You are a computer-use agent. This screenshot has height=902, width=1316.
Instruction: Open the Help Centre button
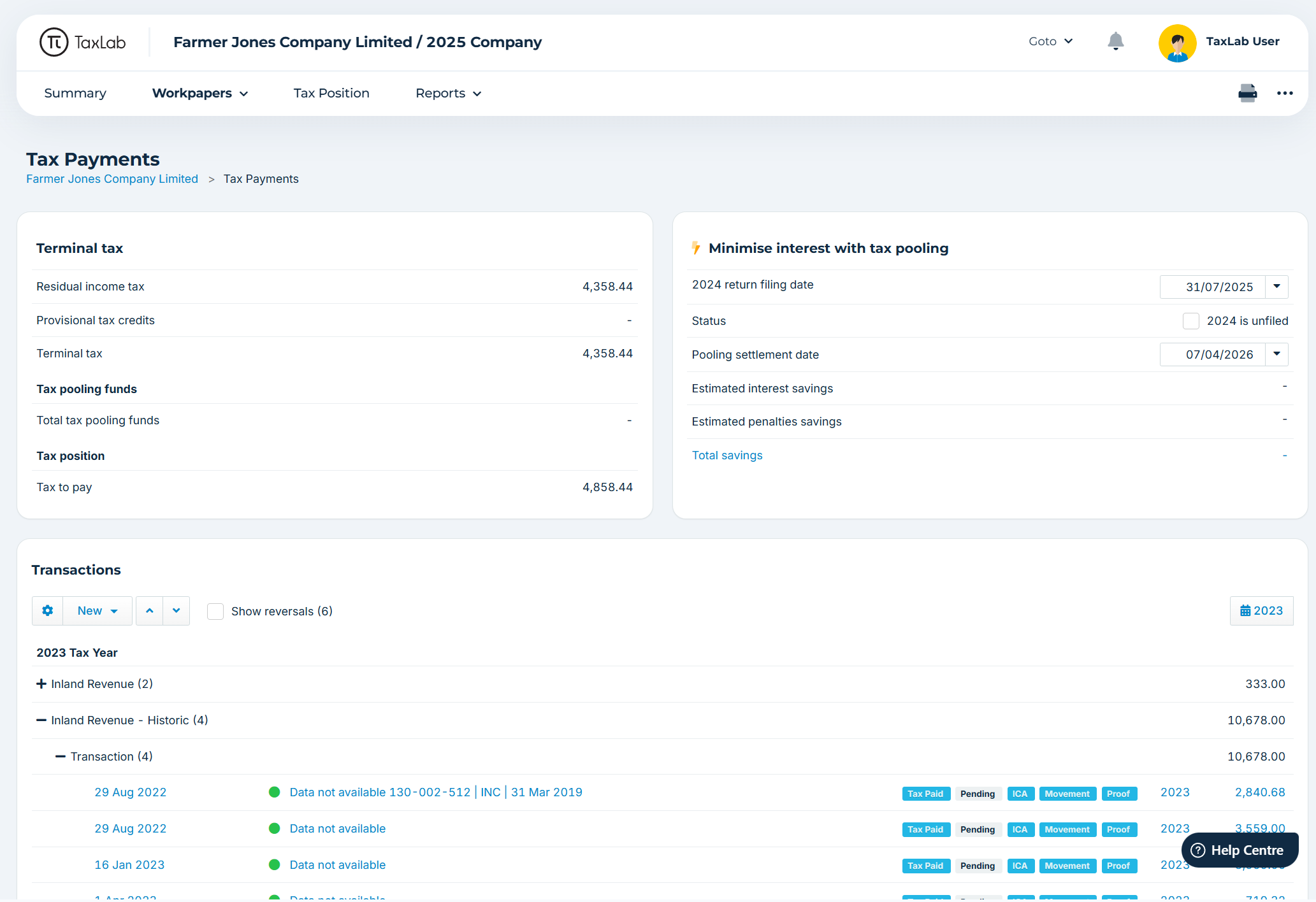(1239, 850)
